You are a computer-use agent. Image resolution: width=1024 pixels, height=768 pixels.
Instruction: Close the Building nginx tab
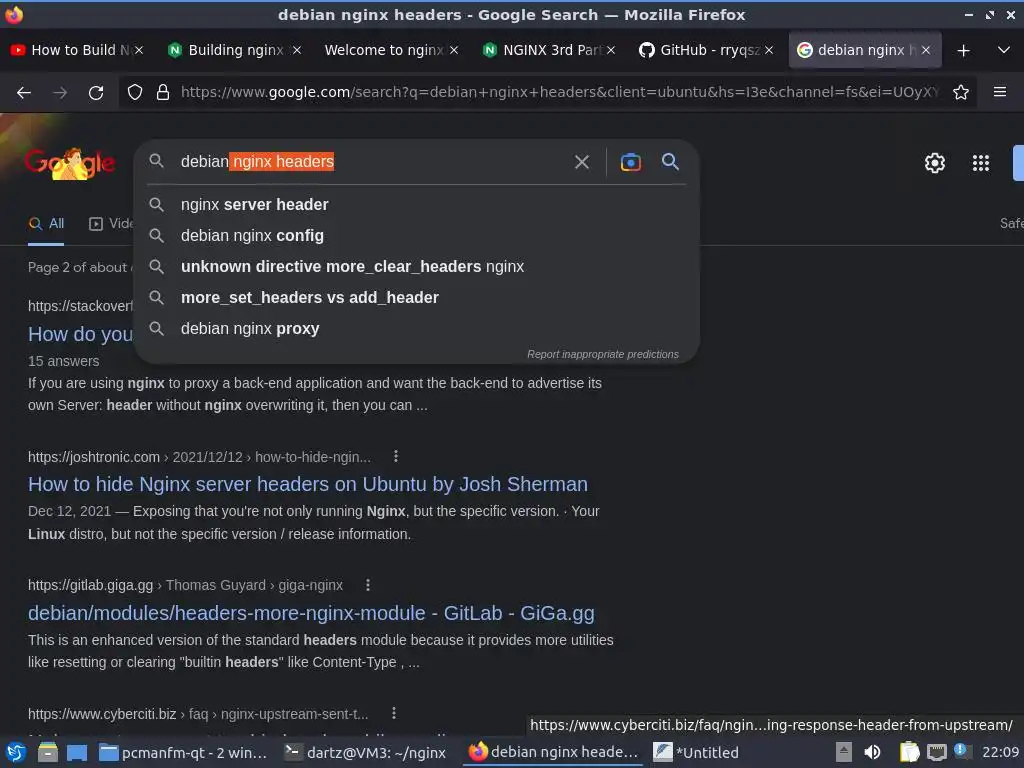(296, 50)
